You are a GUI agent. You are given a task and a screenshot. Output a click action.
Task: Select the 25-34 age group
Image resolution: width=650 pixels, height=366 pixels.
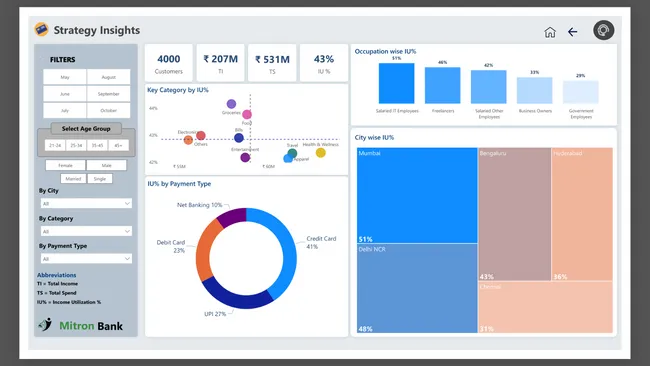click(x=76, y=145)
